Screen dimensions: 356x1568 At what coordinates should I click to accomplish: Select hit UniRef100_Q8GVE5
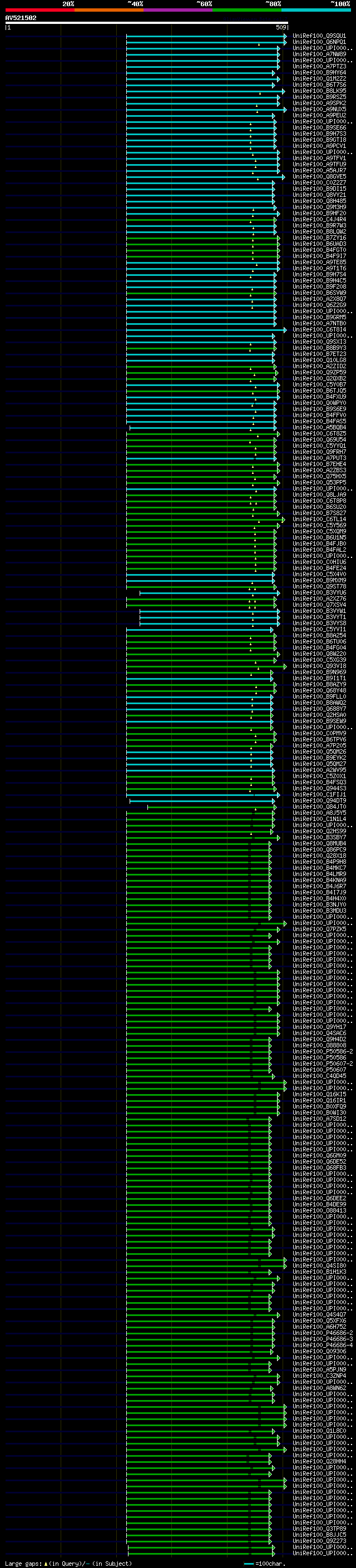coord(319,176)
